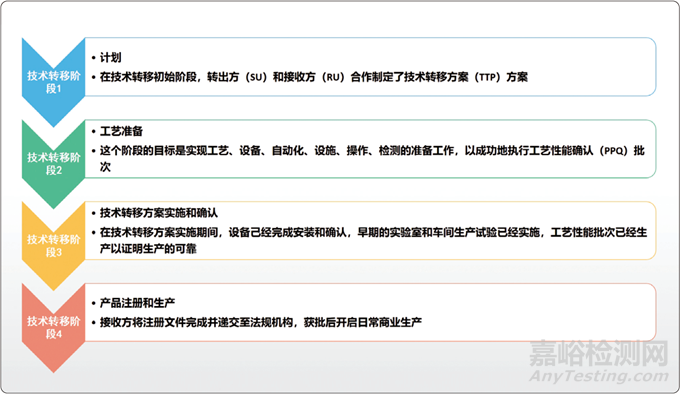Click the sentence mentioning 转出方 (SU)
Viewport: 680px width, 394px height.
314,77
